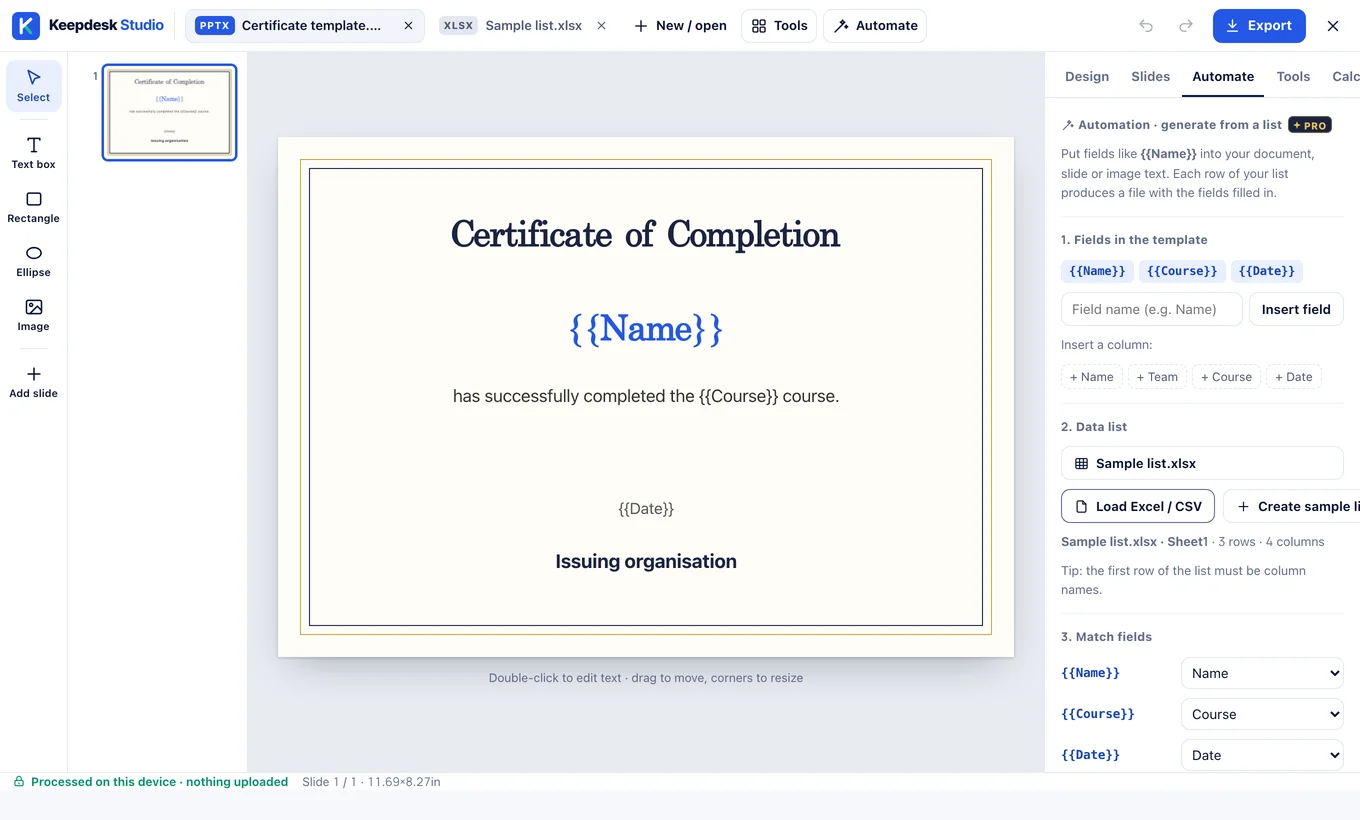Insert the + Name column

[1092, 377]
